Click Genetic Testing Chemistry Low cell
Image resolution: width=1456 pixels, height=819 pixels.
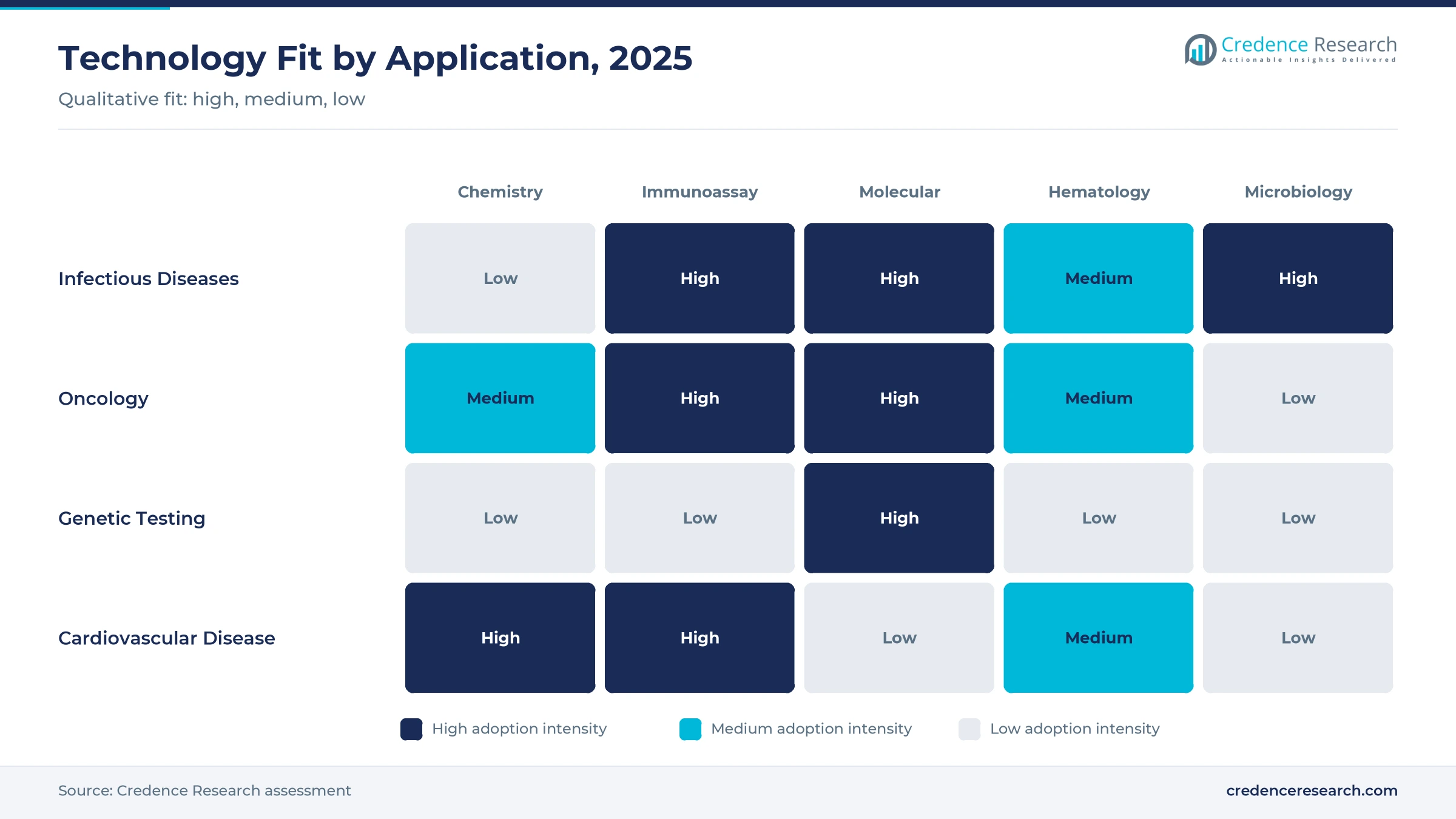click(500, 518)
